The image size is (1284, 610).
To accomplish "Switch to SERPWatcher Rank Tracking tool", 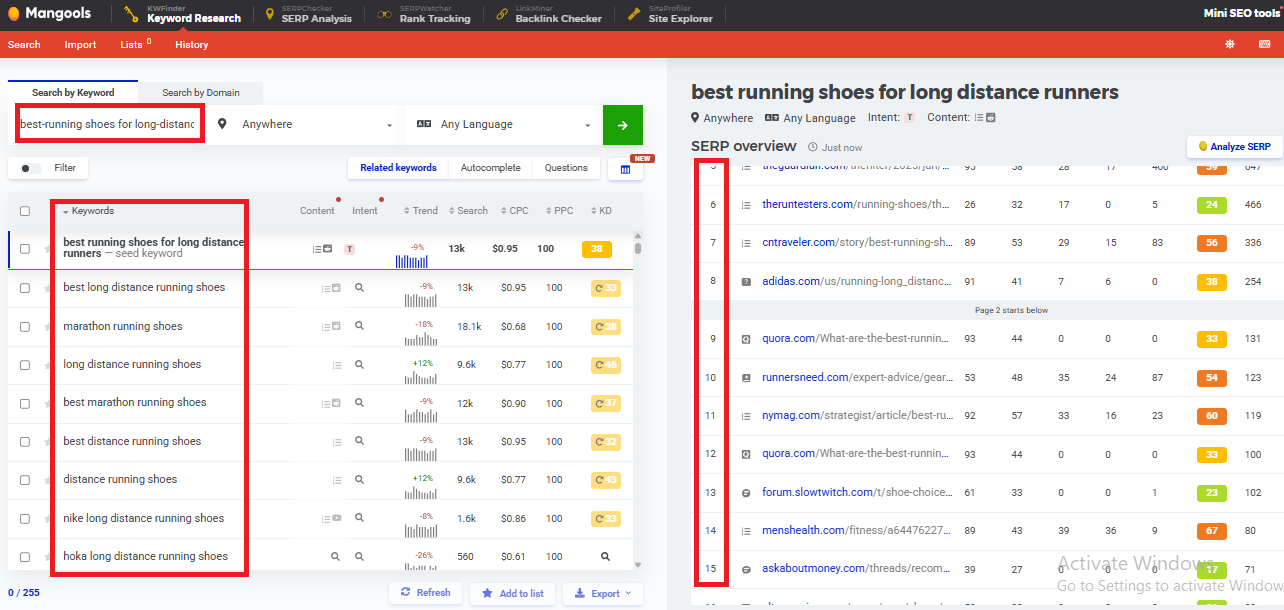I will click(x=424, y=14).
